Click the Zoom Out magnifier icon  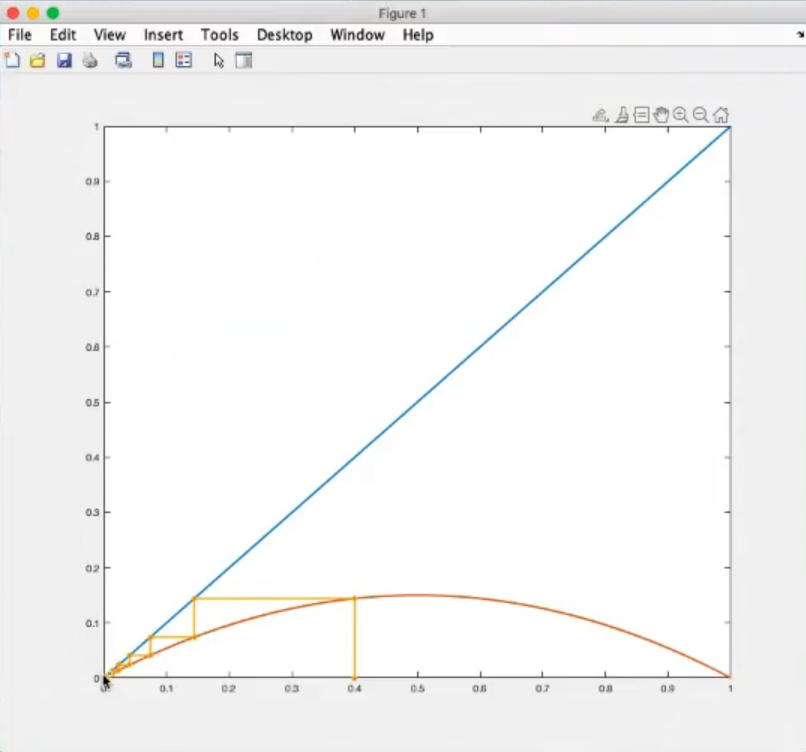point(700,115)
